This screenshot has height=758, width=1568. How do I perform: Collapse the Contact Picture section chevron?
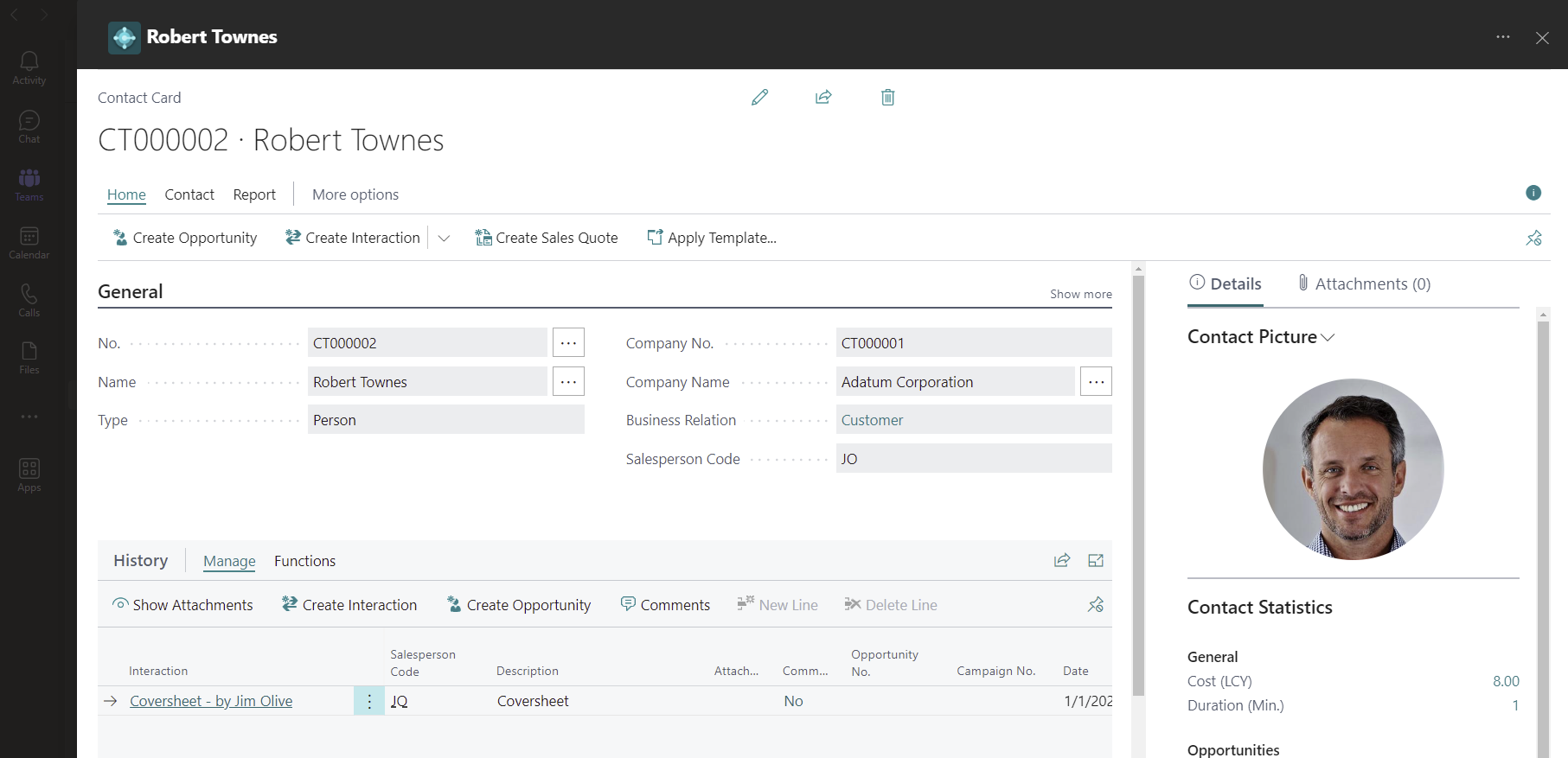[1328, 337]
